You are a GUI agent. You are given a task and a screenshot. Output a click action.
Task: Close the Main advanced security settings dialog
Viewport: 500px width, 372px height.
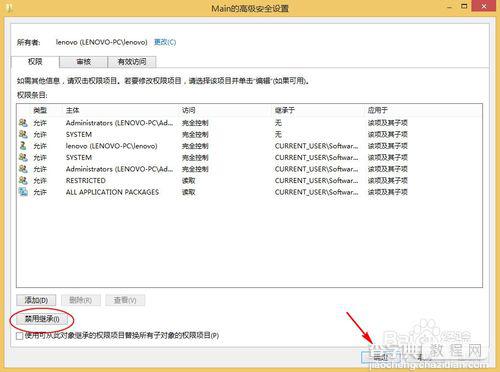[484, 6]
